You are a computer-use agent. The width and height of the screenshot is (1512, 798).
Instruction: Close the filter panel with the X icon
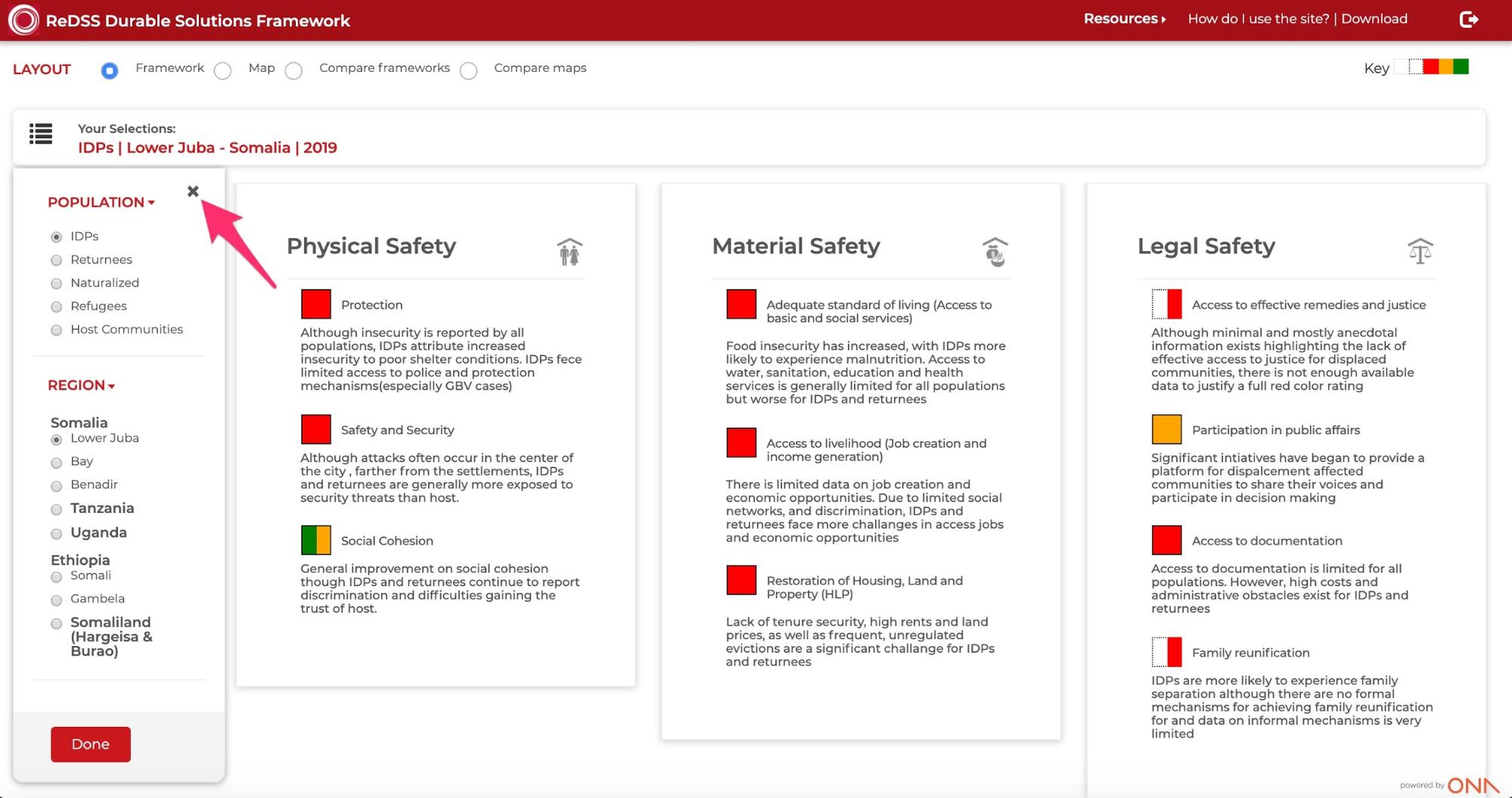coord(193,191)
